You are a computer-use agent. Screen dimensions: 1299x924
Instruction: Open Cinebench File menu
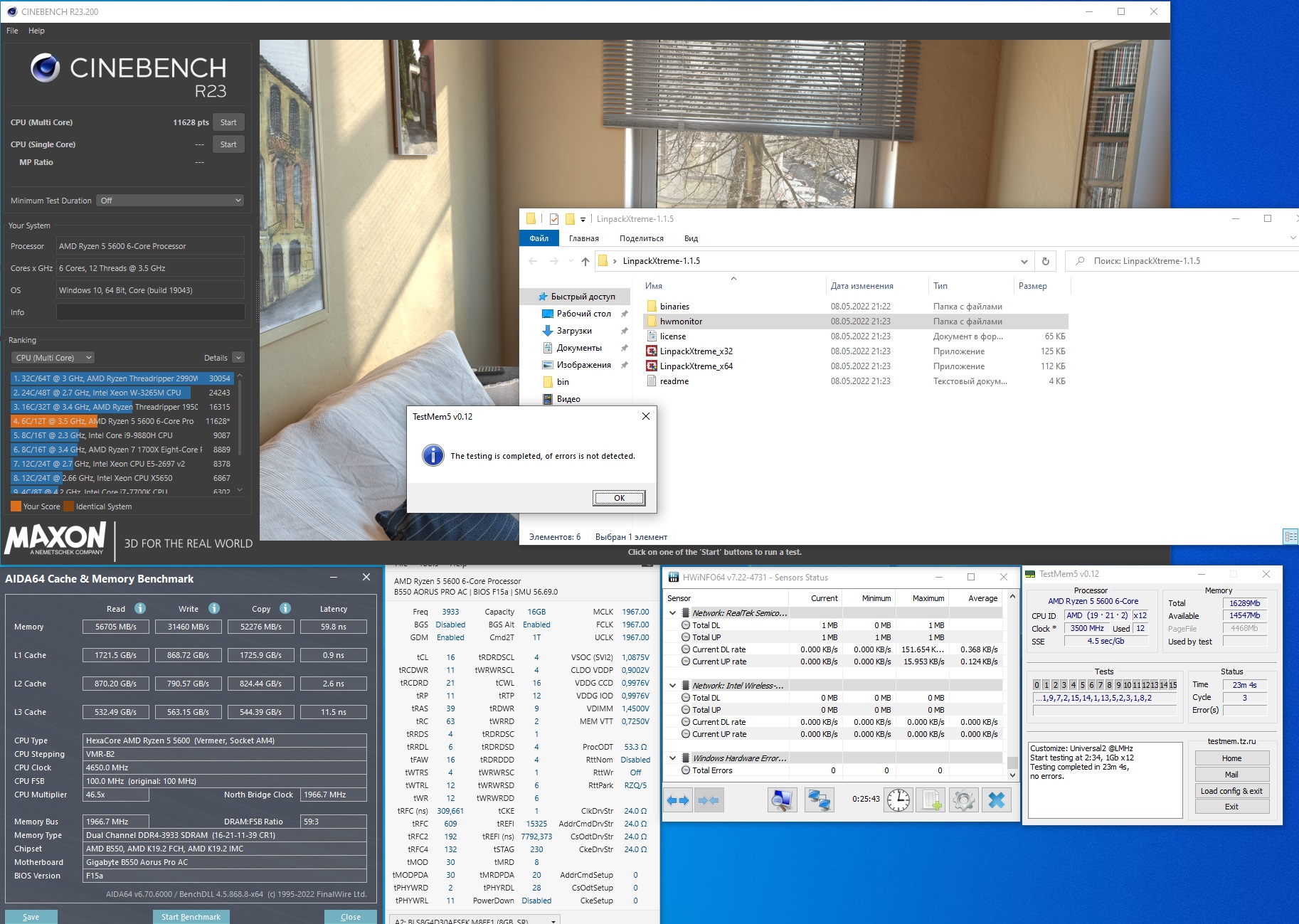click(12, 31)
